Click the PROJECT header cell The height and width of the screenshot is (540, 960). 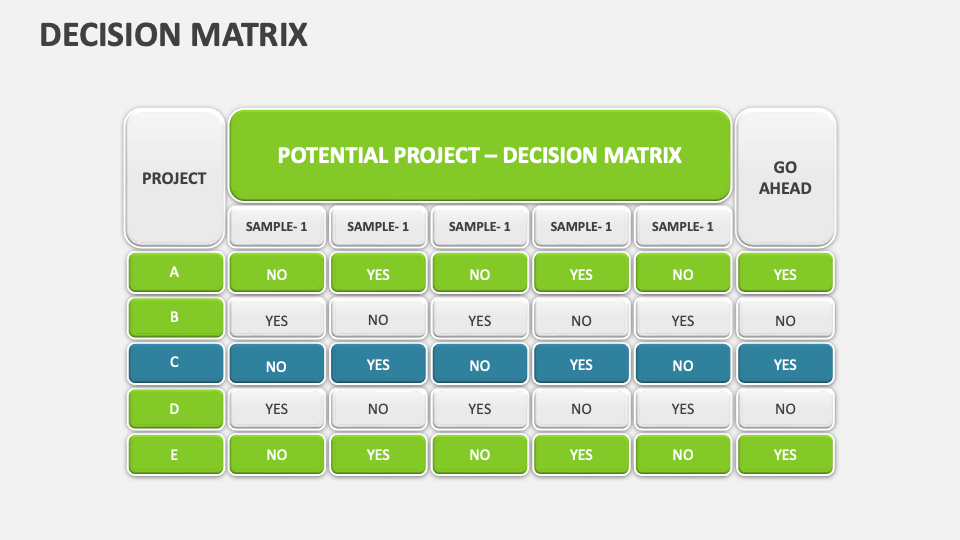(174, 178)
